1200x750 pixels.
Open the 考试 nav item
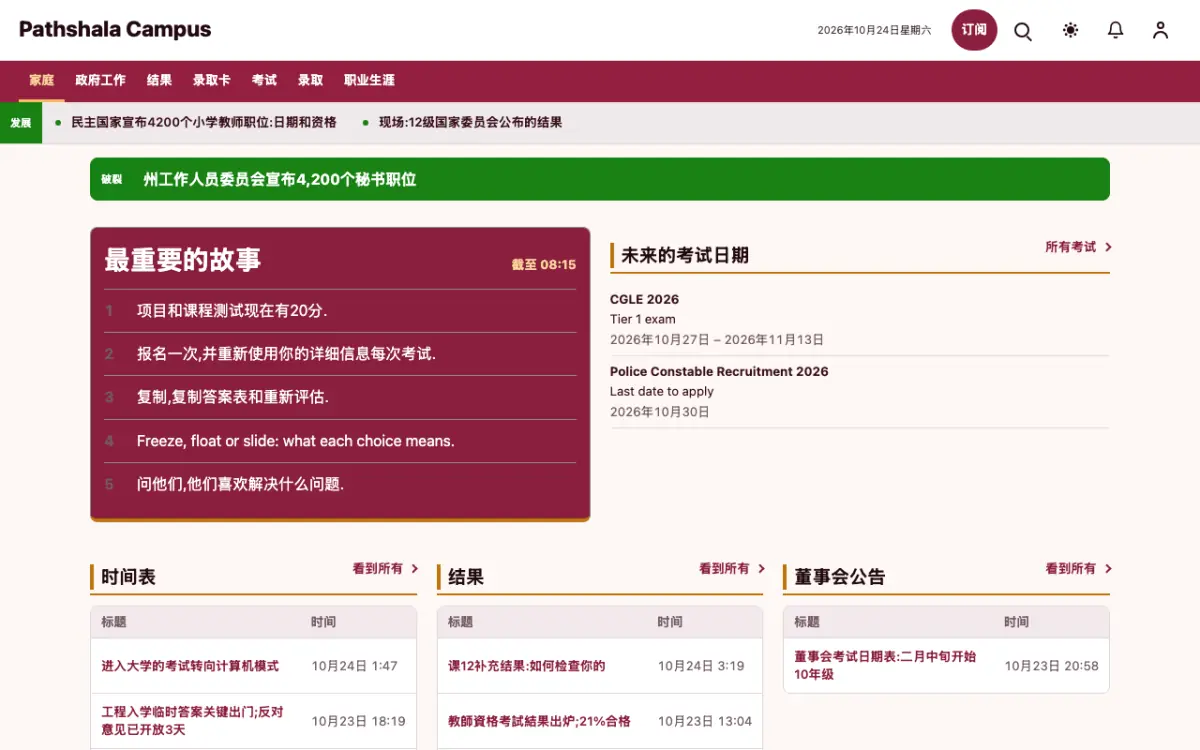point(264,80)
